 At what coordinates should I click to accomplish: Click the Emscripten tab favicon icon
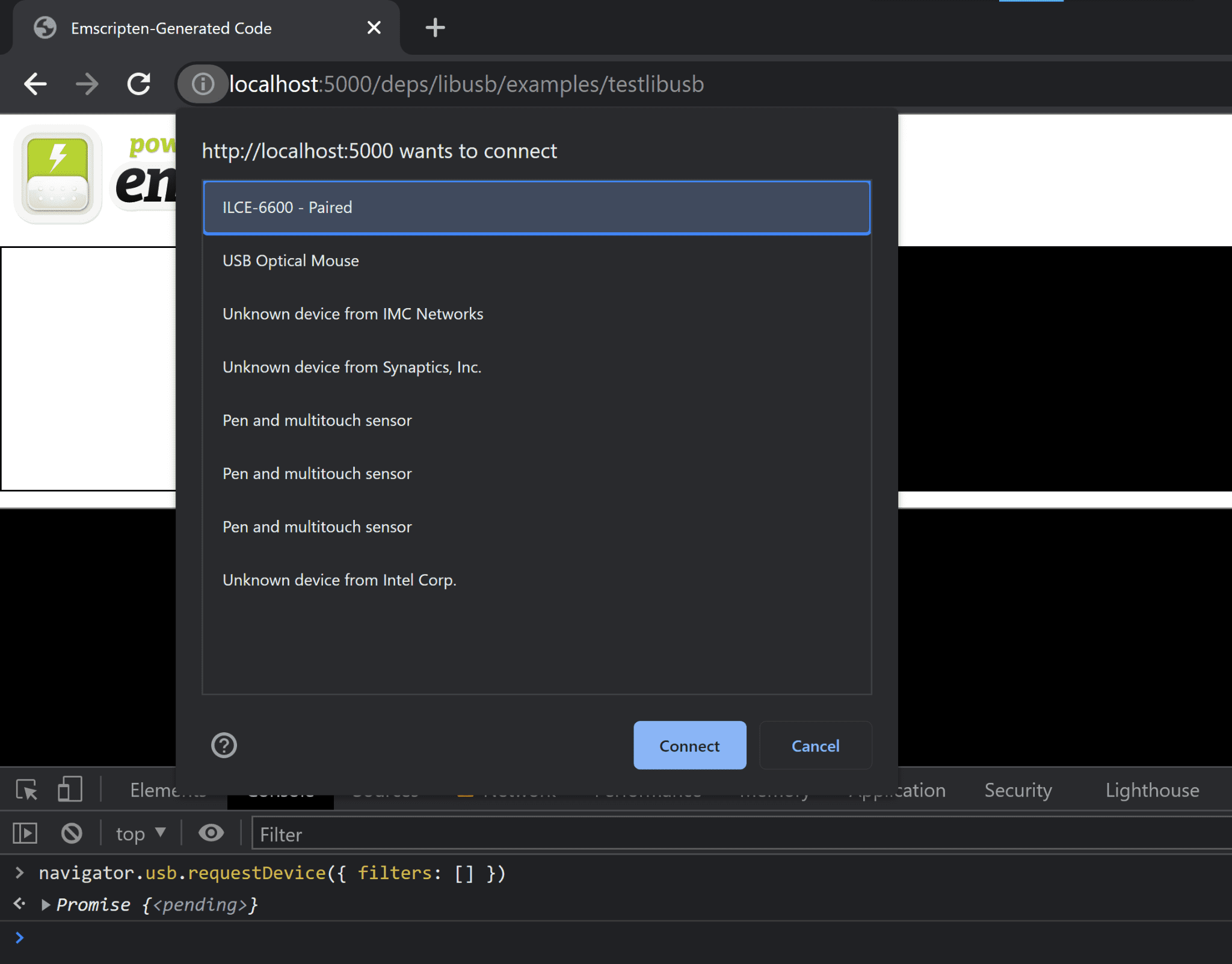46,27
